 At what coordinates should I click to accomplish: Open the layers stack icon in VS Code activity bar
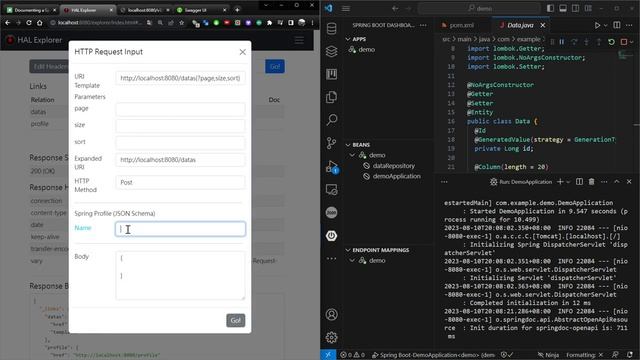click(x=331, y=51)
